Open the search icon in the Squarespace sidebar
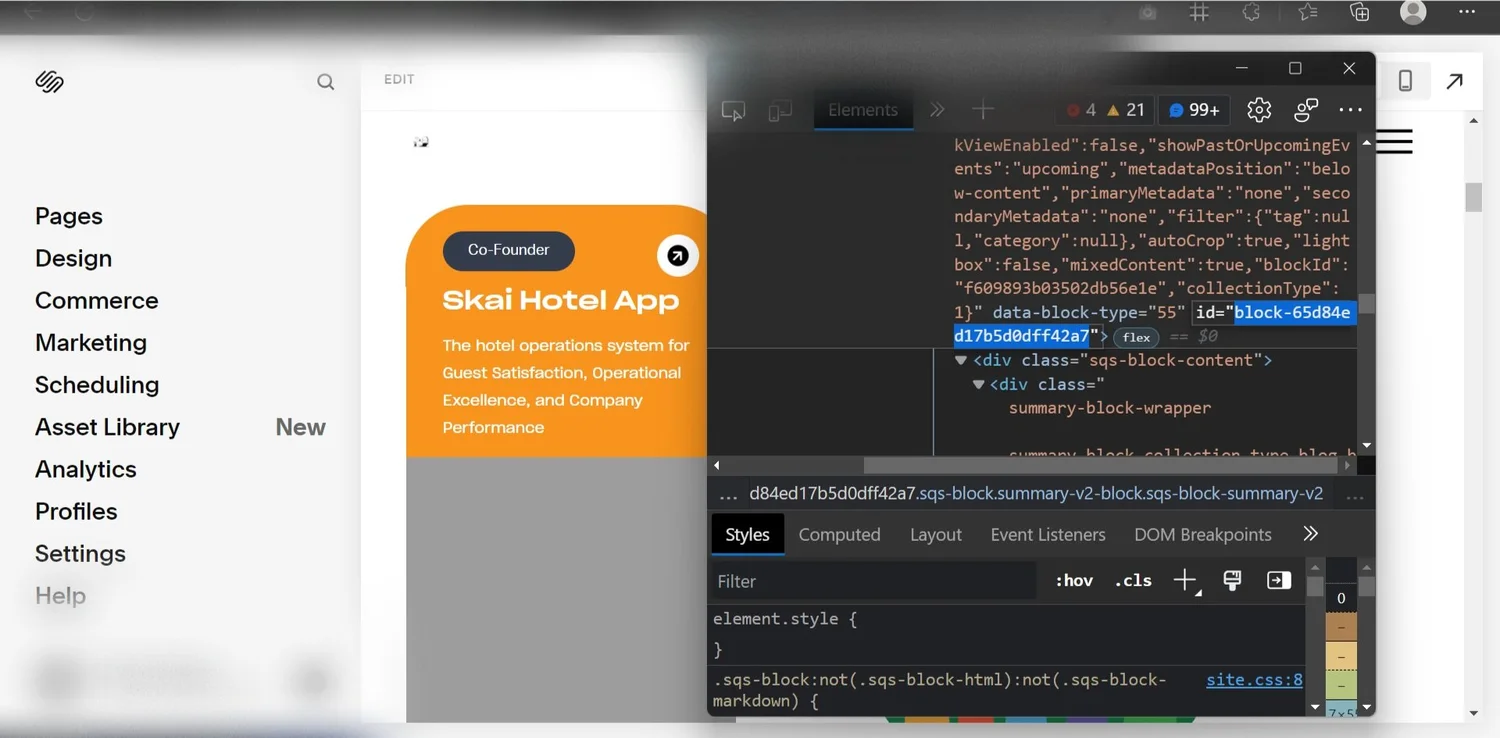This screenshot has height=738, width=1500. pyautogui.click(x=325, y=82)
